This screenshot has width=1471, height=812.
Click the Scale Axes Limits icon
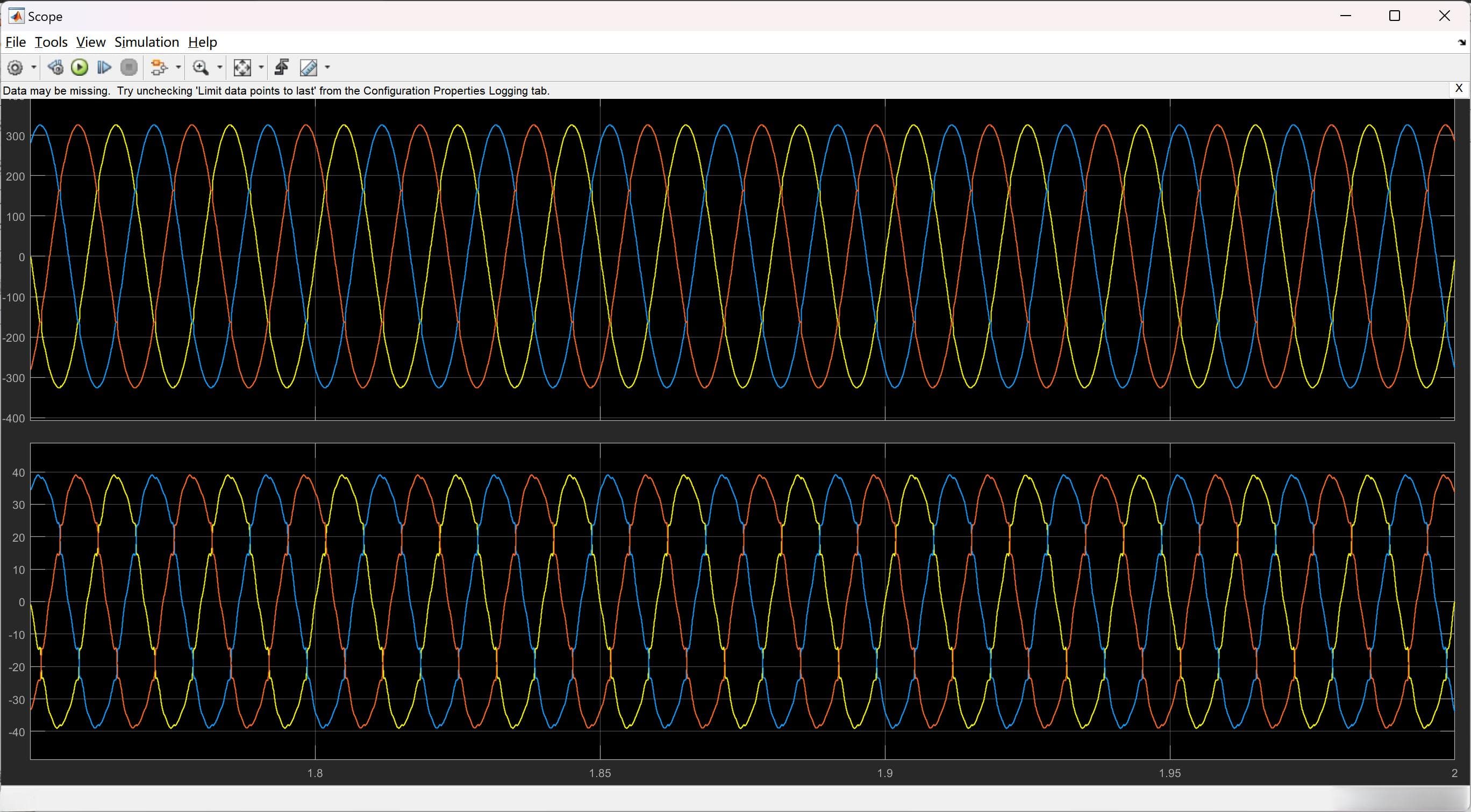[x=242, y=67]
